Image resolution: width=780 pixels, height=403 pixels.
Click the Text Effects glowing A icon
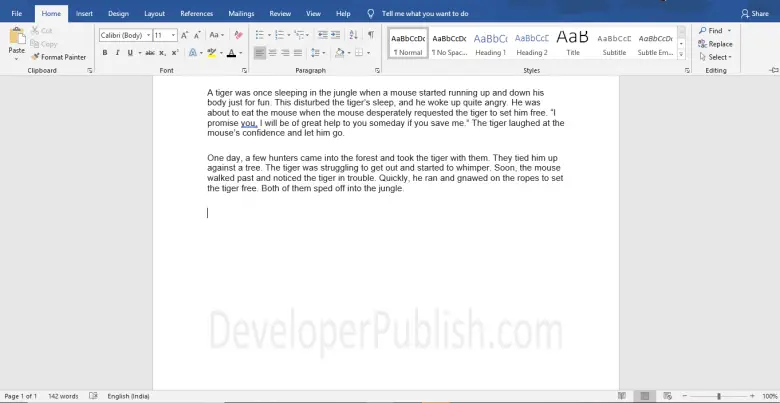coord(193,53)
